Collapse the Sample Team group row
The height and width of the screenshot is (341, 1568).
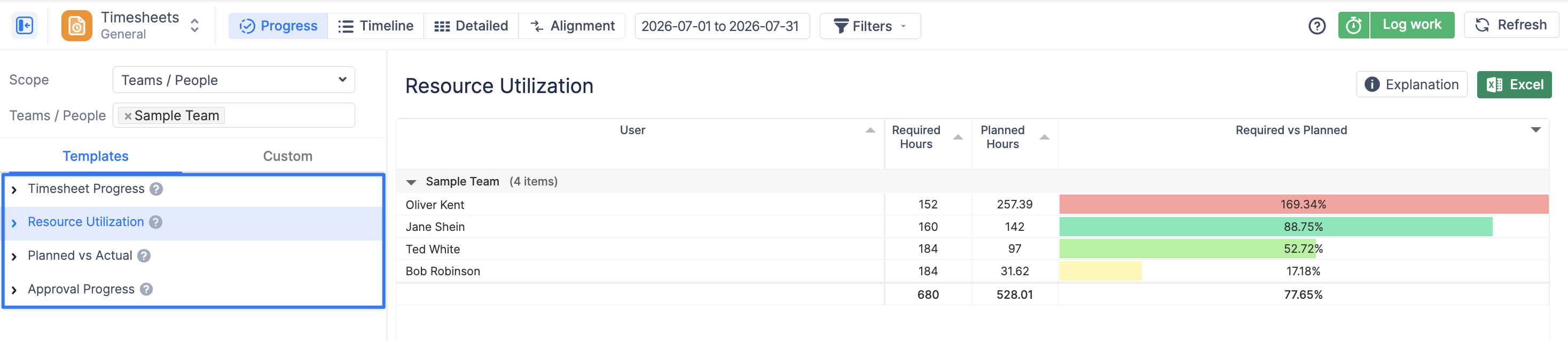point(411,182)
